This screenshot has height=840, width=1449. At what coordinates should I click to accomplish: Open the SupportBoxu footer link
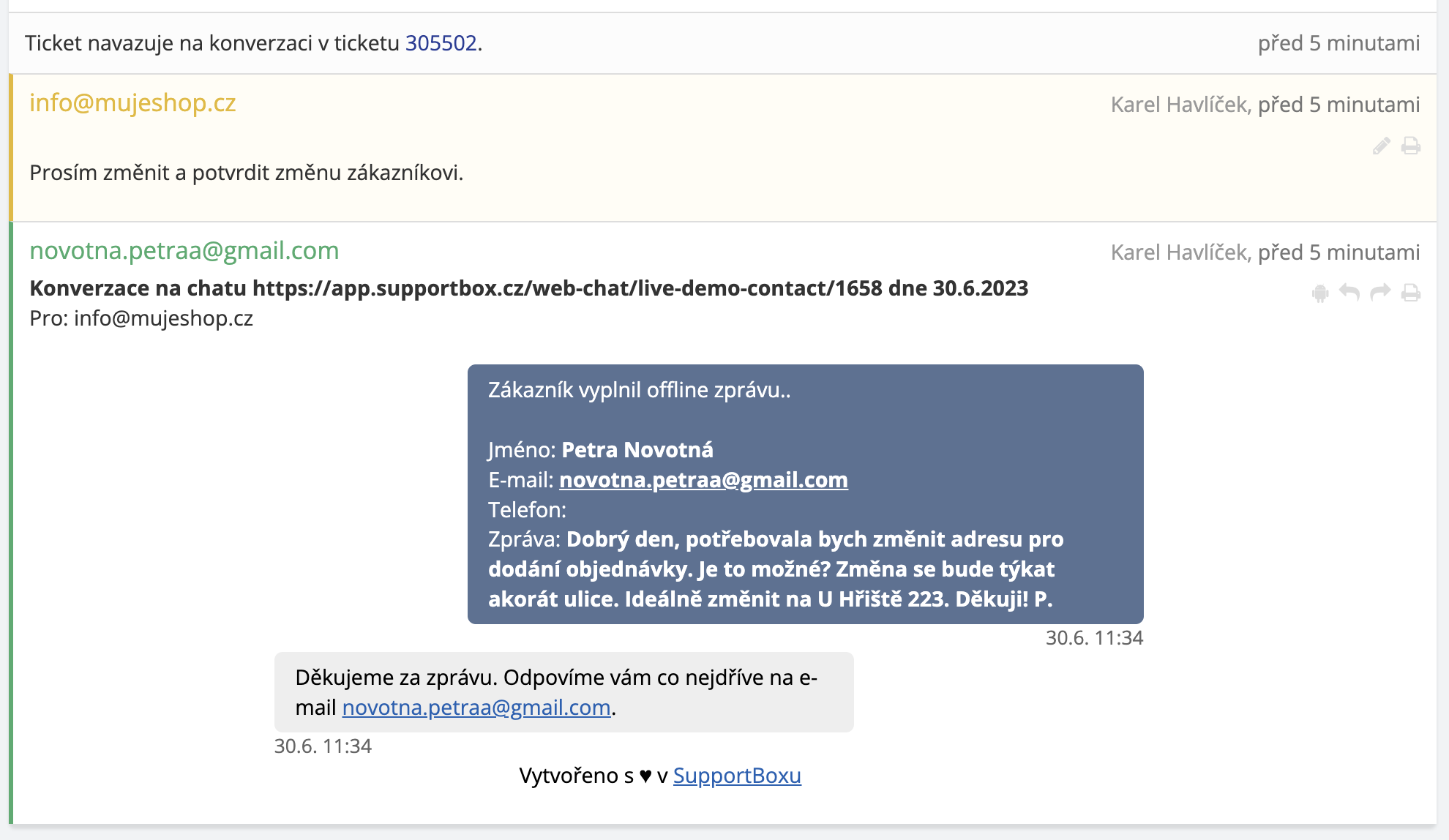click(736, 776)
